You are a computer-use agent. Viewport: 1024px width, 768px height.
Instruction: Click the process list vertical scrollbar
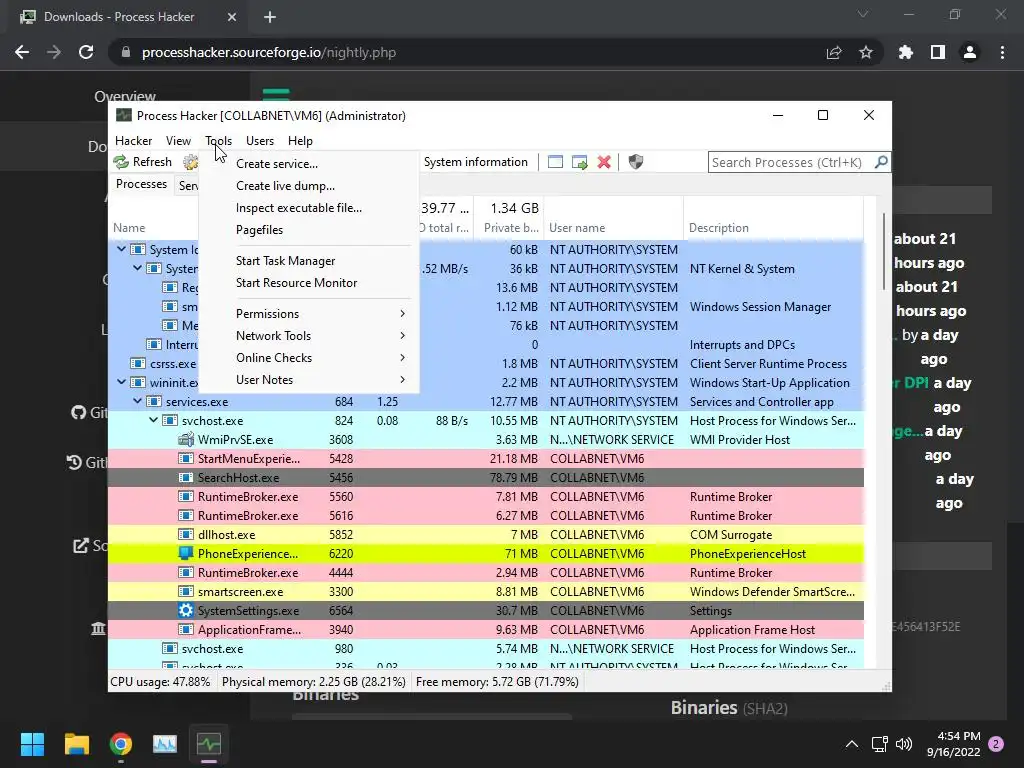pyautogui.click(x=885, y=252)
